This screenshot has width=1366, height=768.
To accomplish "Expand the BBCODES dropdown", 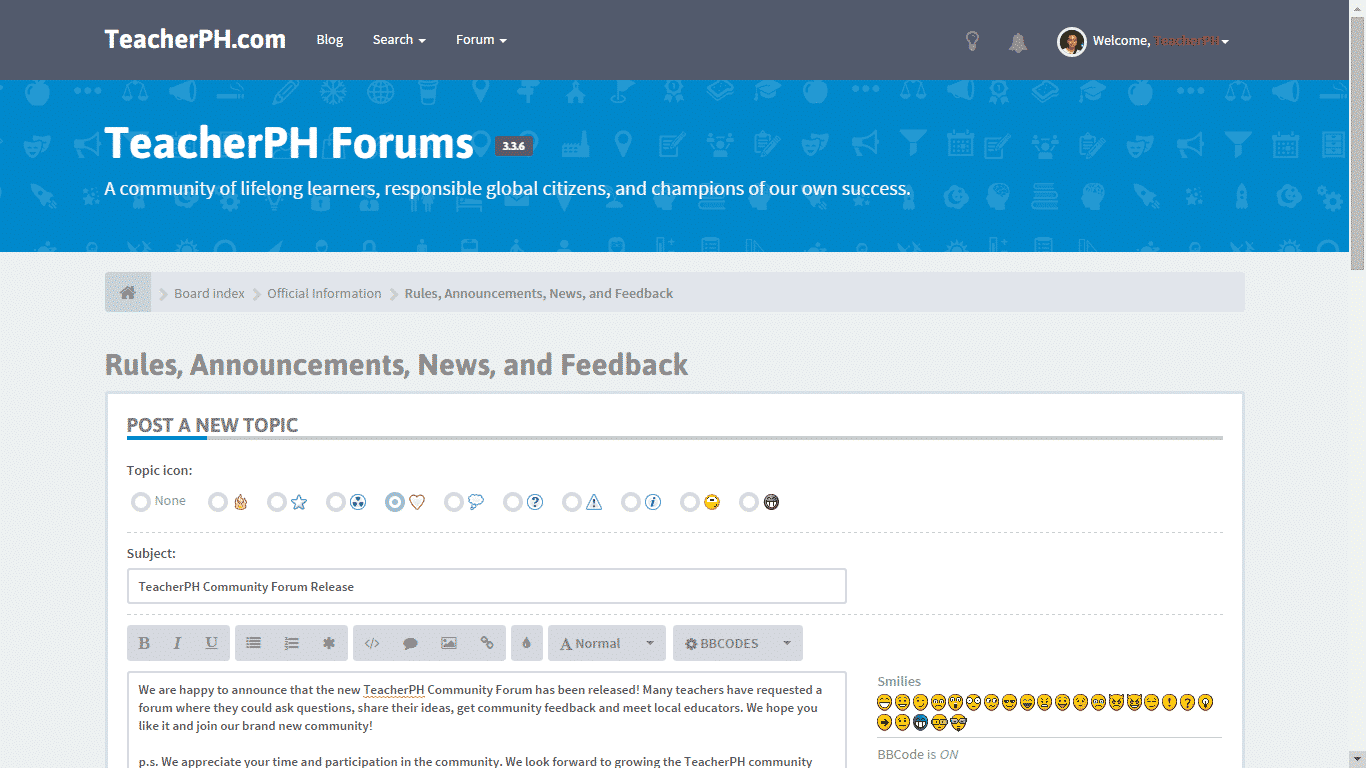I will [738, 643].
